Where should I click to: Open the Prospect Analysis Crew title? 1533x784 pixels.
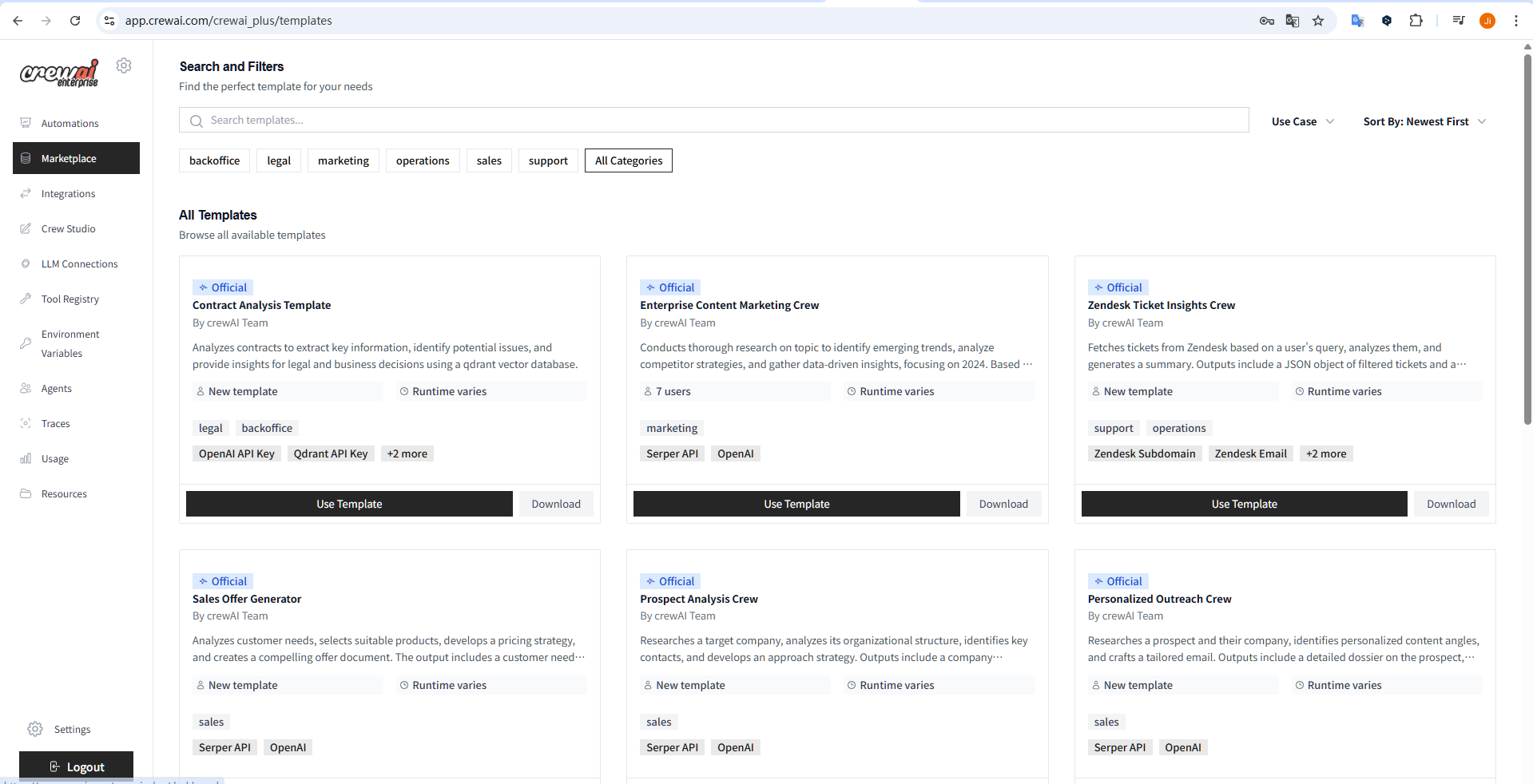click(699, 599)
